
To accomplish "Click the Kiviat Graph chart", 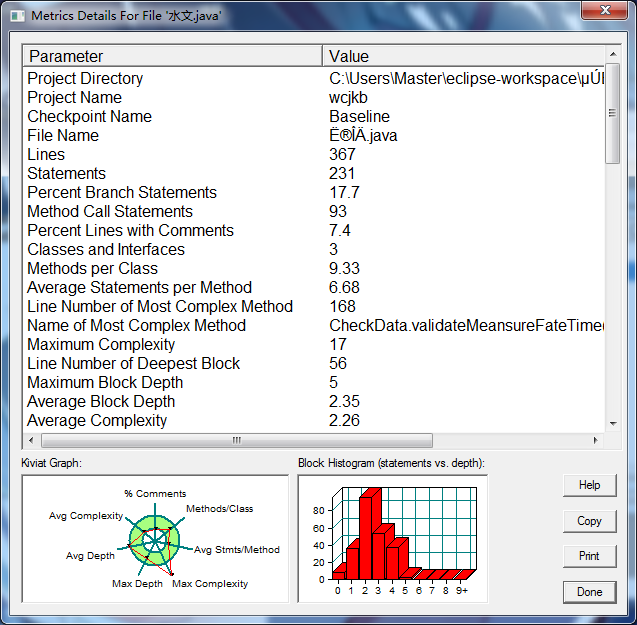I will click(x=155, y=539).
